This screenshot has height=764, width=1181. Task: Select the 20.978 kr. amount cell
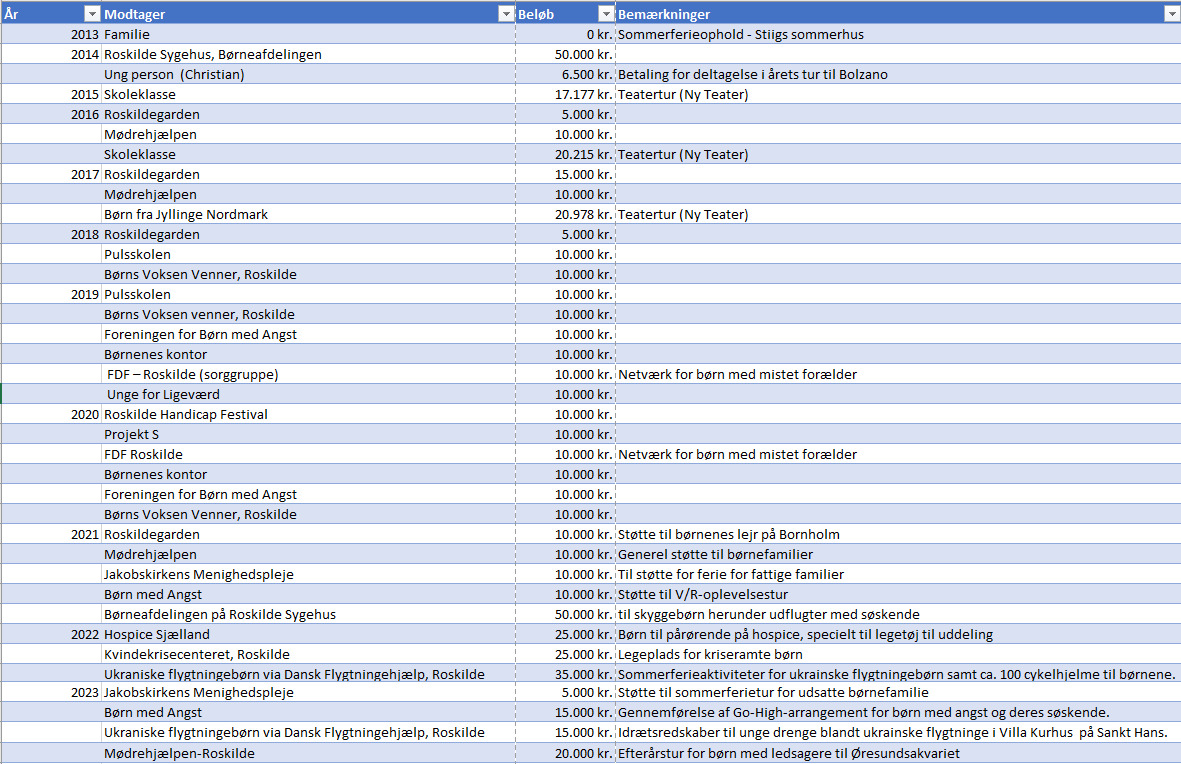[565, 214]
